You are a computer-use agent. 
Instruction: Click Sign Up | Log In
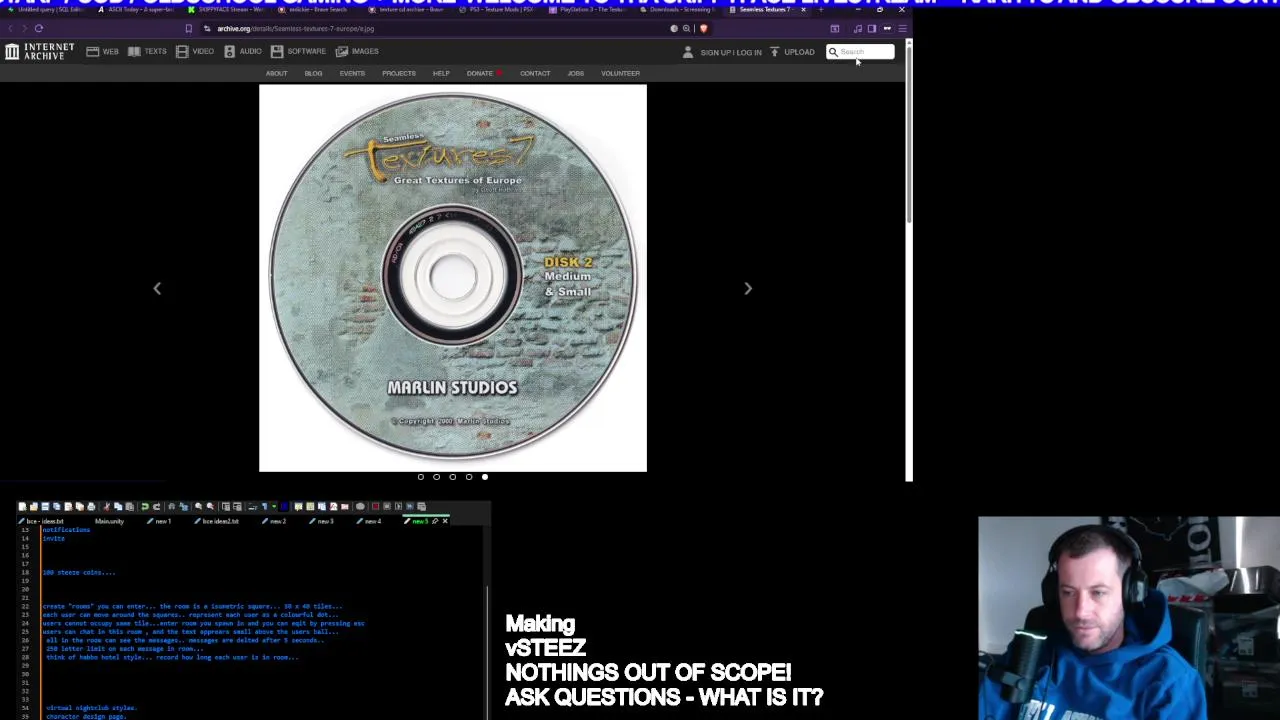pyautogui.click(x=731, y=52)
